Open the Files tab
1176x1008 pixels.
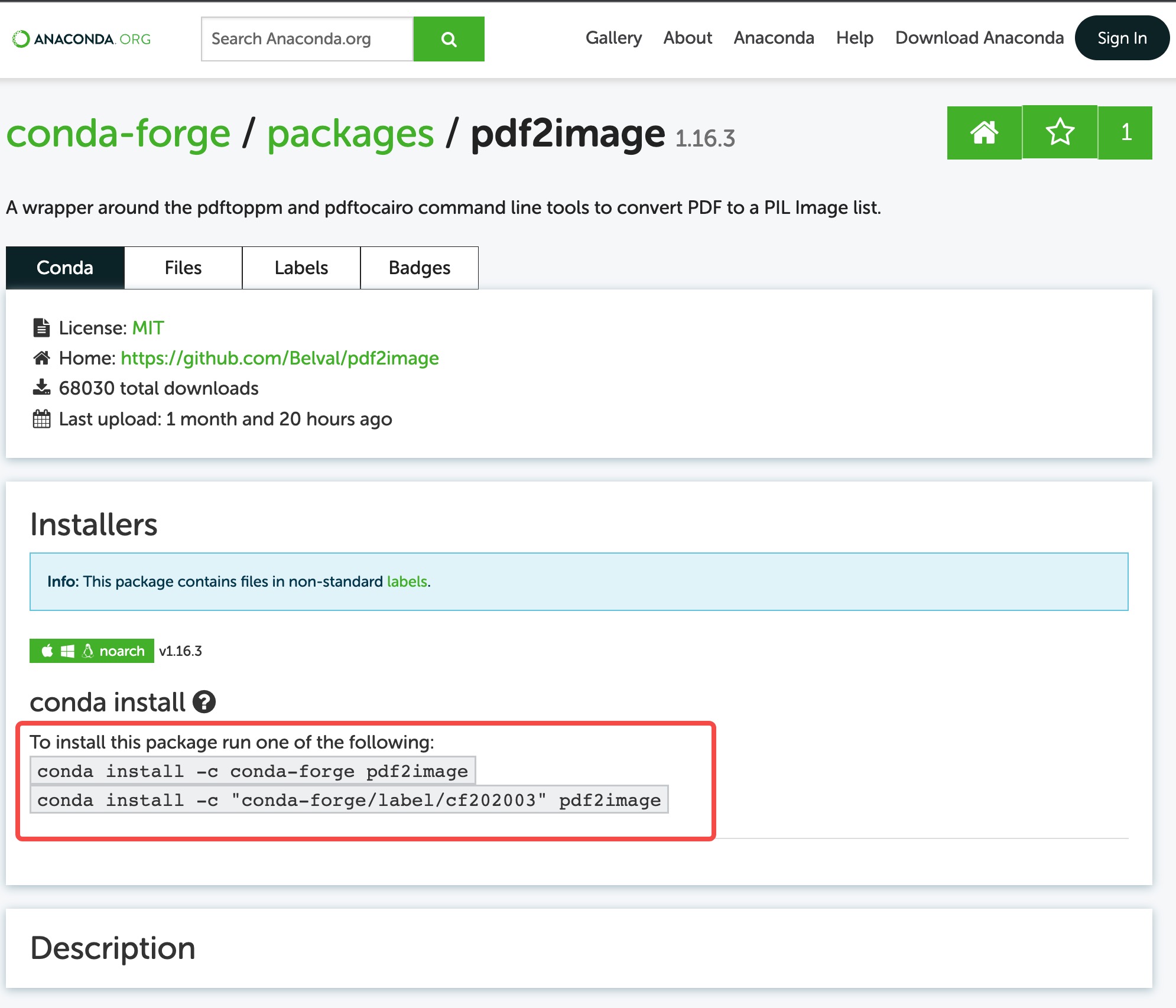(x=183, y=268)
